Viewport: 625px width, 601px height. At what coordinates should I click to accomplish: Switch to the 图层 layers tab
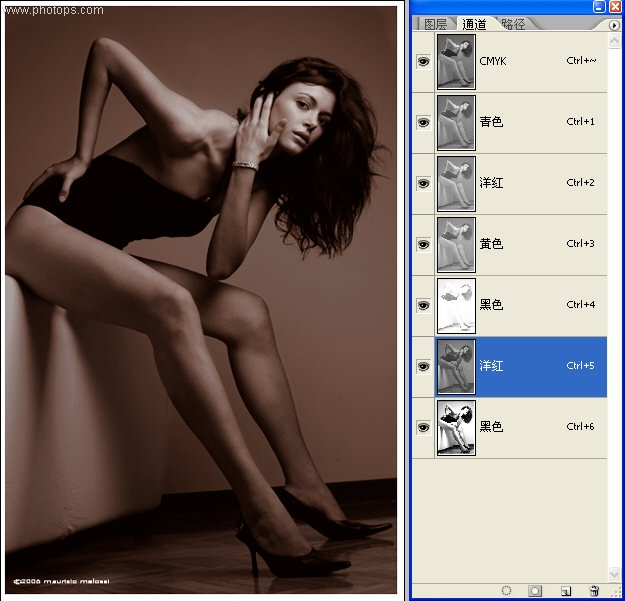435,24
